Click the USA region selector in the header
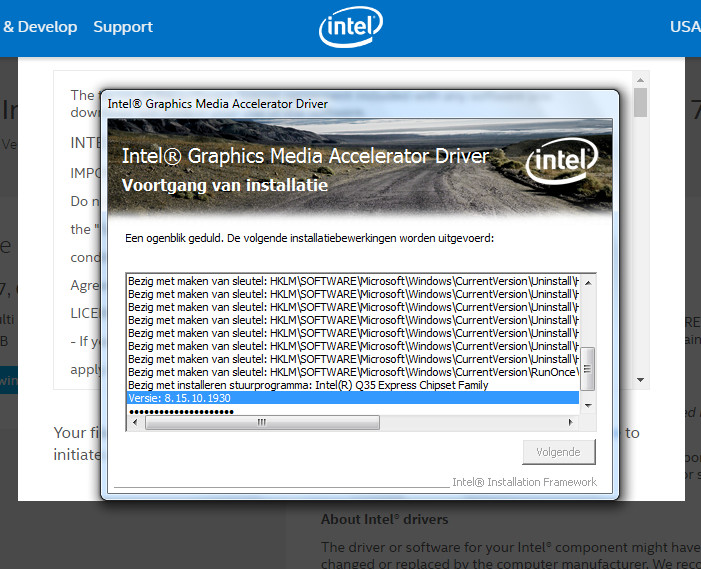 [x=685, y=27]
